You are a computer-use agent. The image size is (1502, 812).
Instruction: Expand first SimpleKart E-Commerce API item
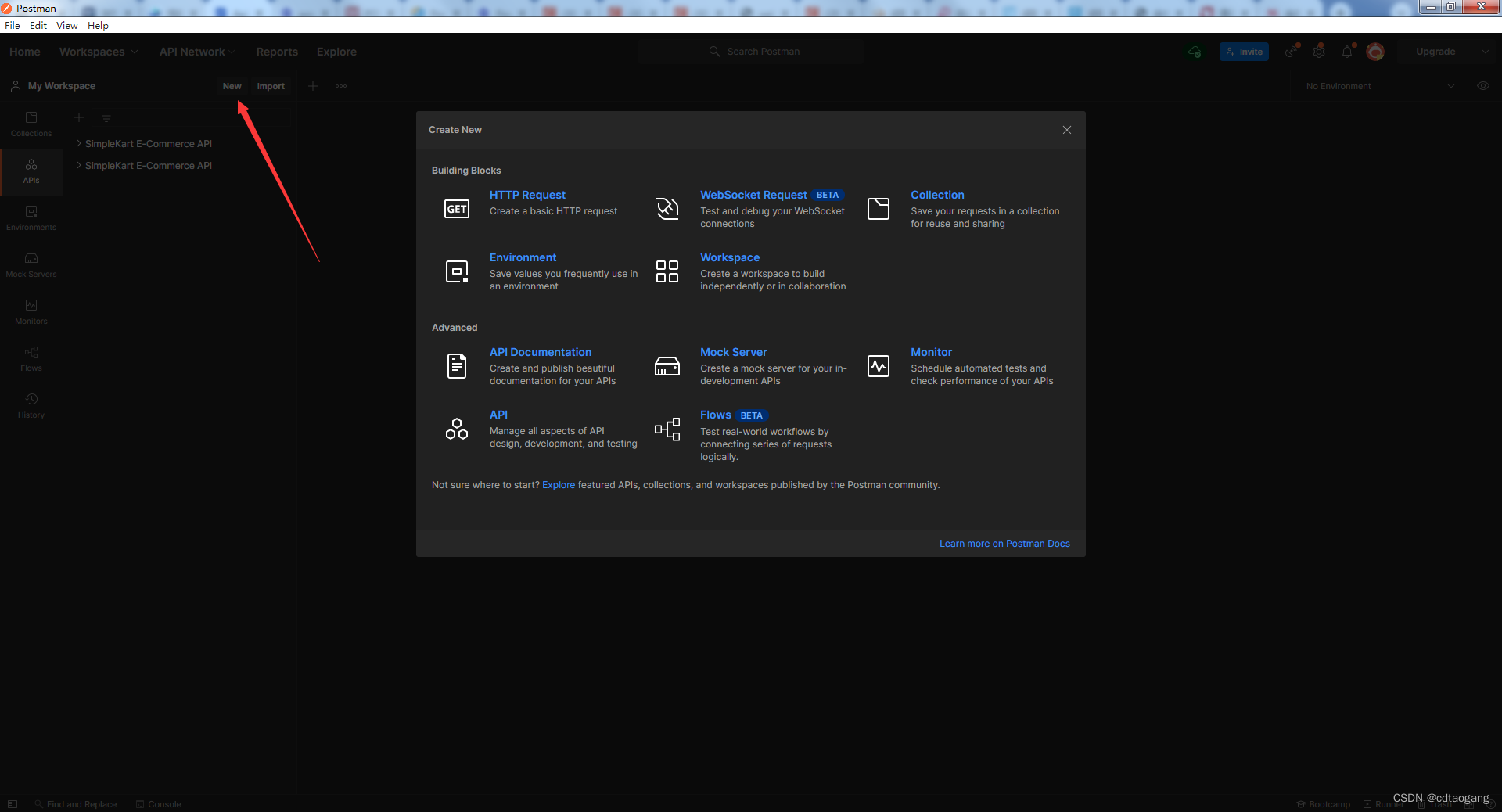point(79,144)
